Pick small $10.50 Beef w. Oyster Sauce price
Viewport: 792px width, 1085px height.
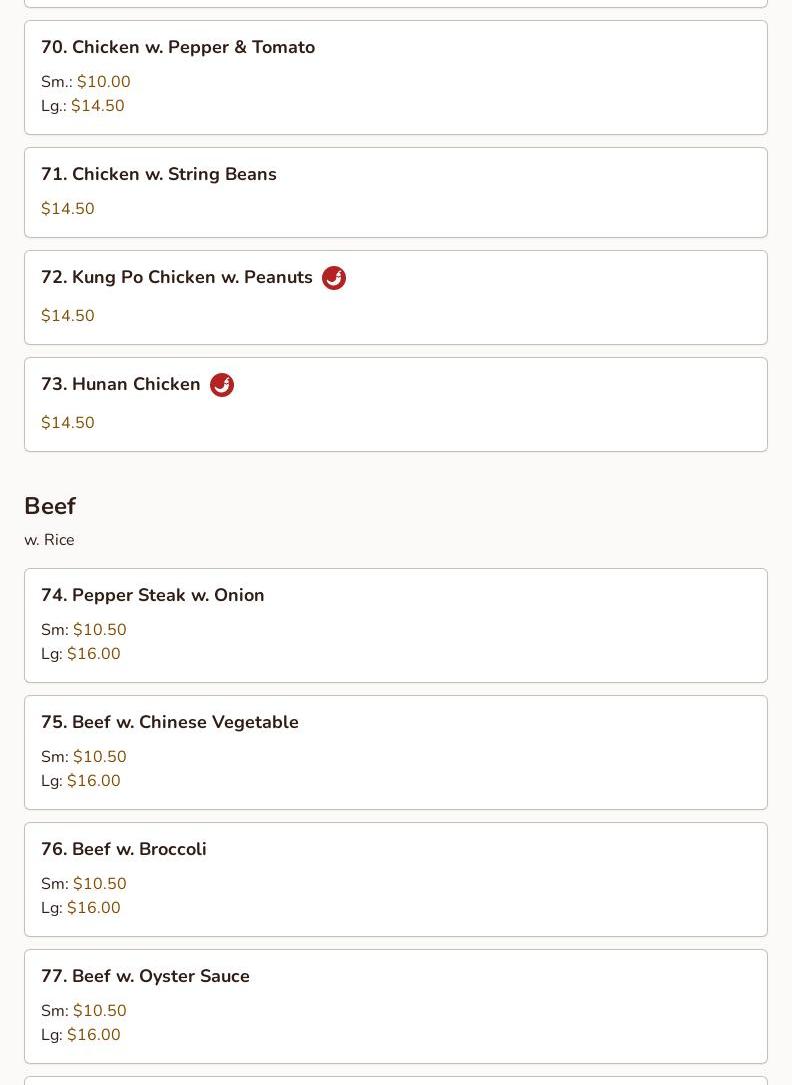tap(100, 1011)
